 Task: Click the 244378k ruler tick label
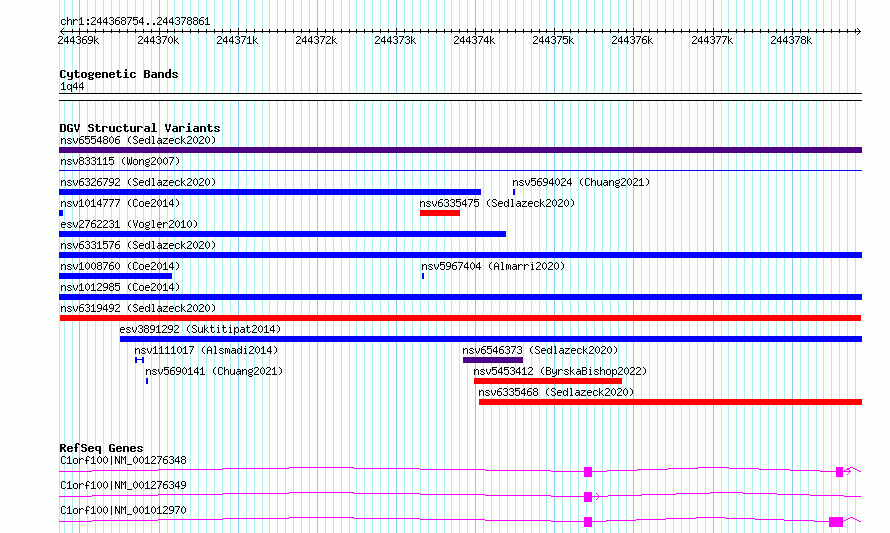click(791, 40)
